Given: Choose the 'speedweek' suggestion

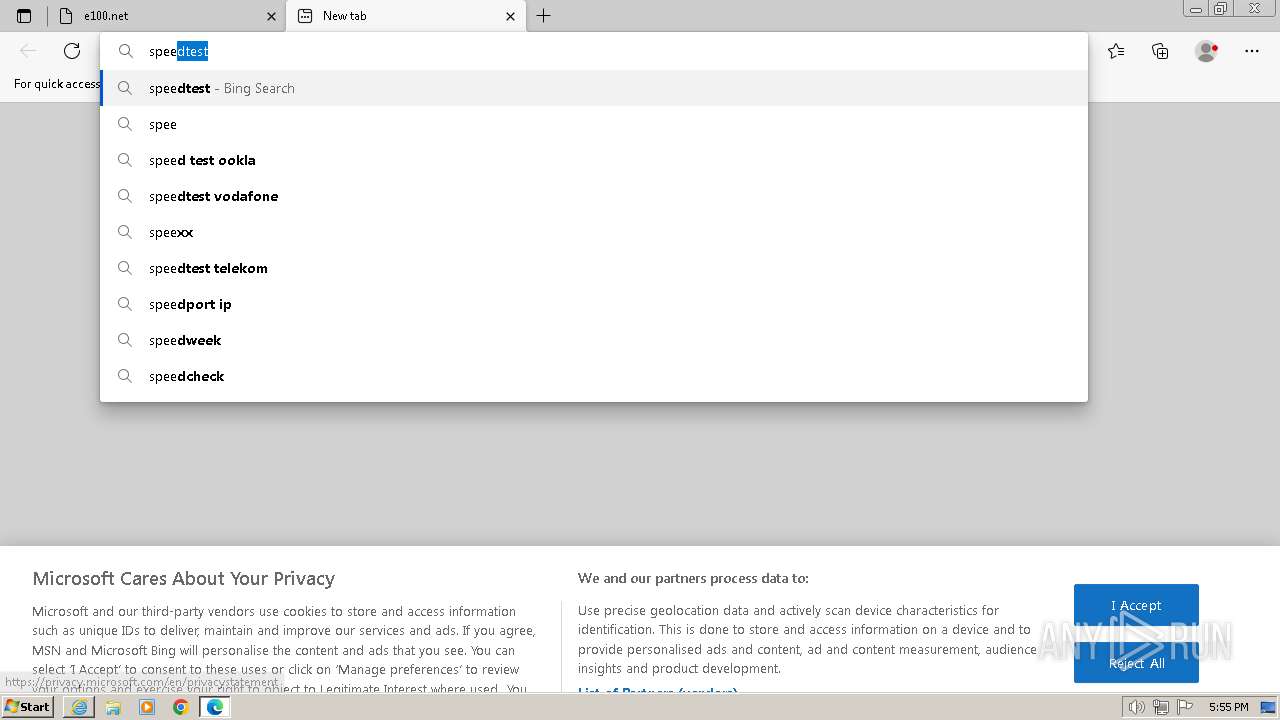Looking at the screenshot, I should tap(594, 340).
